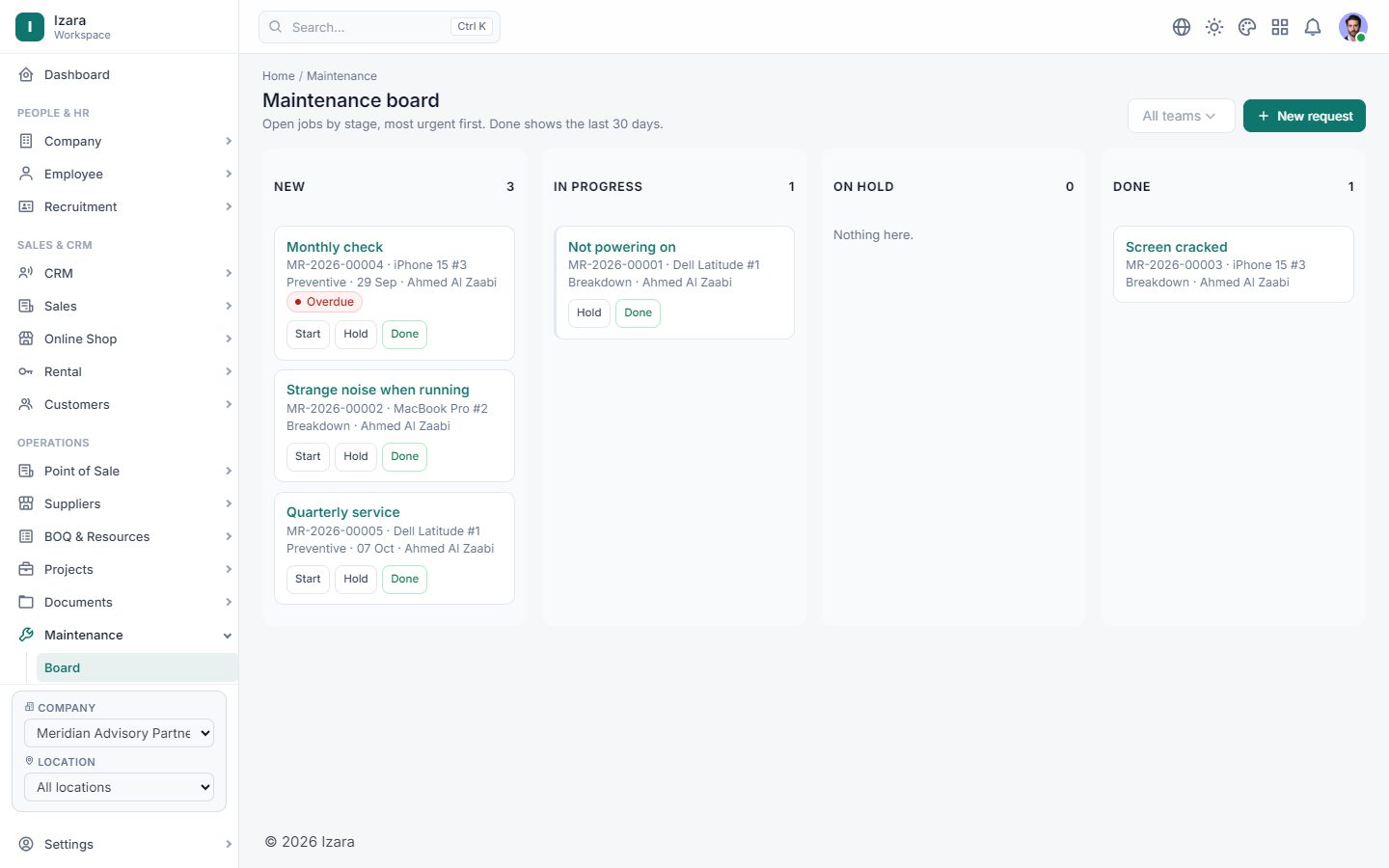The height and width of the screenshot is (868, 1389).
Task: Expand the CRM menu chevron
Action: [x=229, y=273]
